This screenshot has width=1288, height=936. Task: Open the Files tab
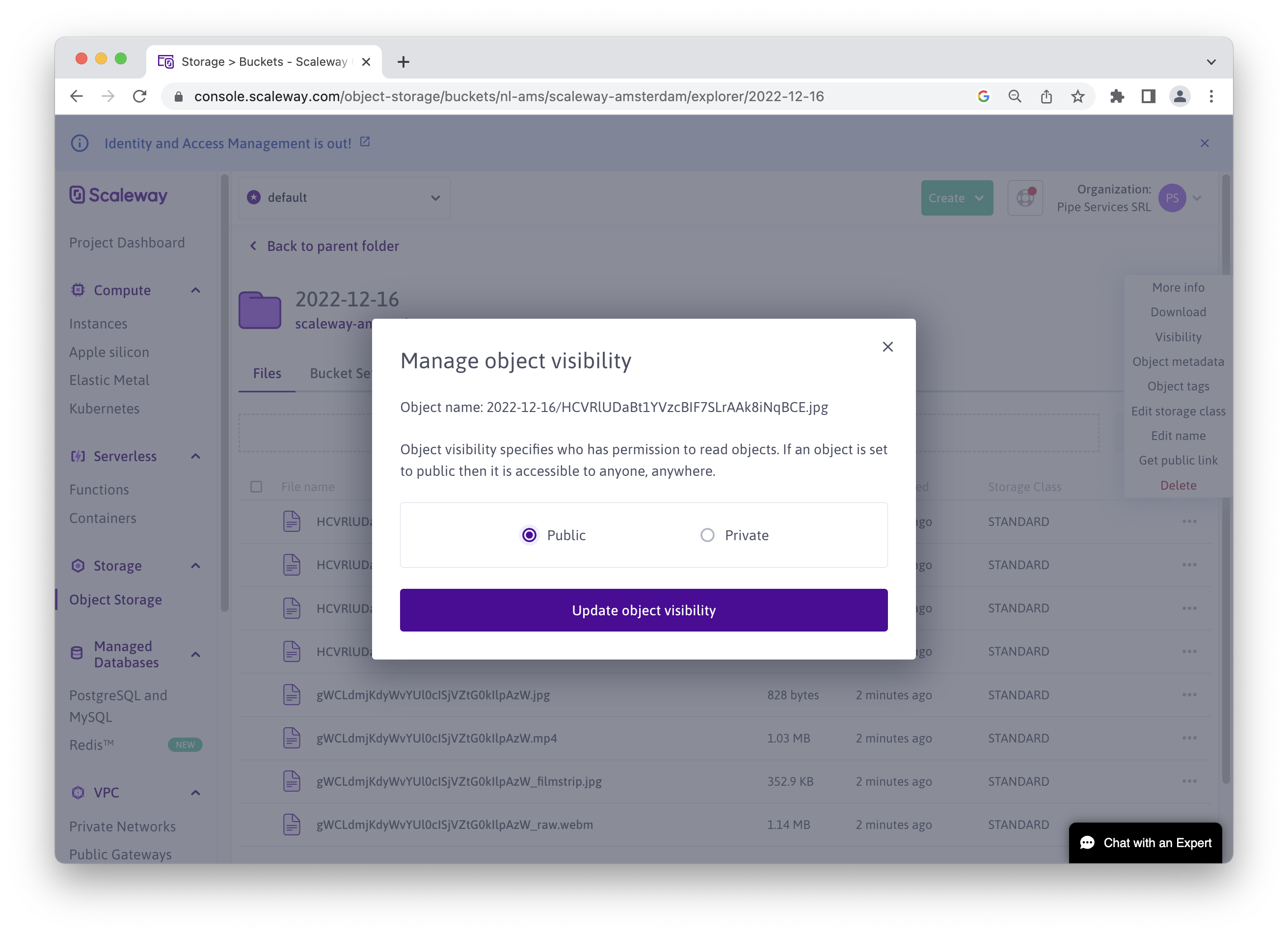[x=266, y=372]
